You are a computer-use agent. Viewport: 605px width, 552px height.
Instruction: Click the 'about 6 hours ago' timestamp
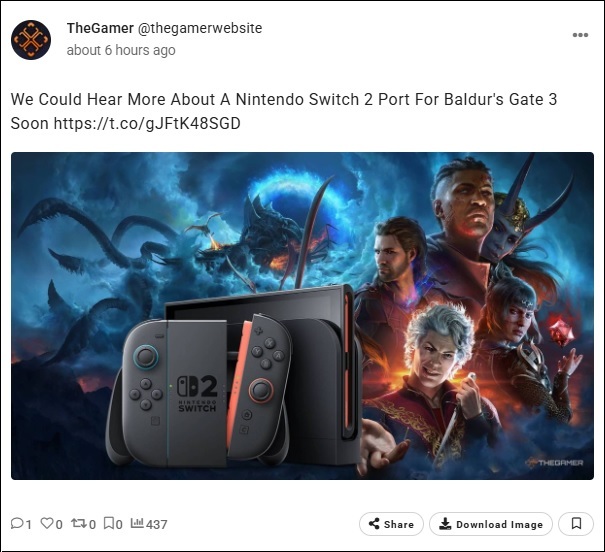(x=121, y=50)
